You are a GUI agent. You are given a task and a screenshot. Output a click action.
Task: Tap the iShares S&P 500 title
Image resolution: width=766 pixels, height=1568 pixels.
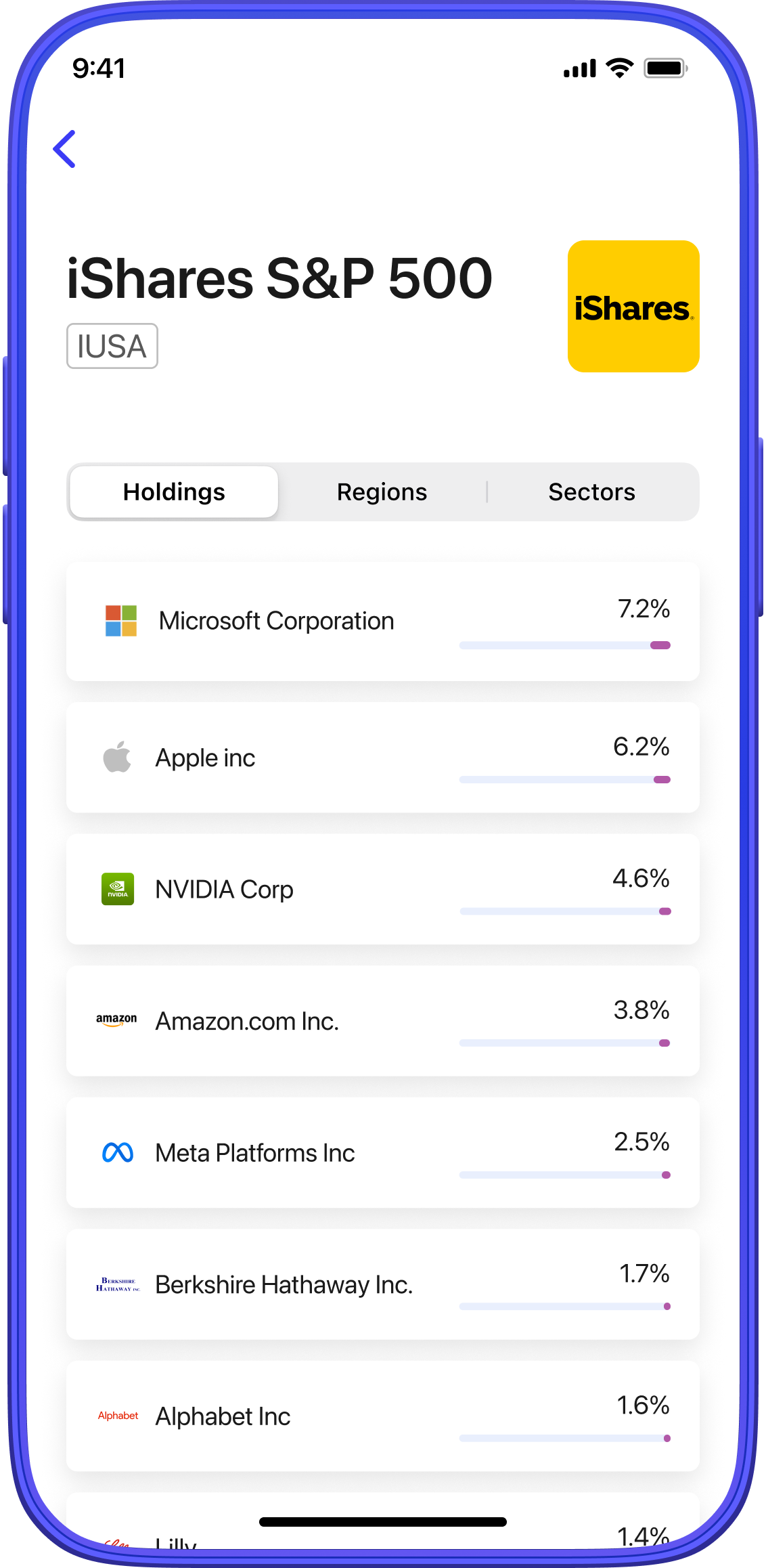279,278
